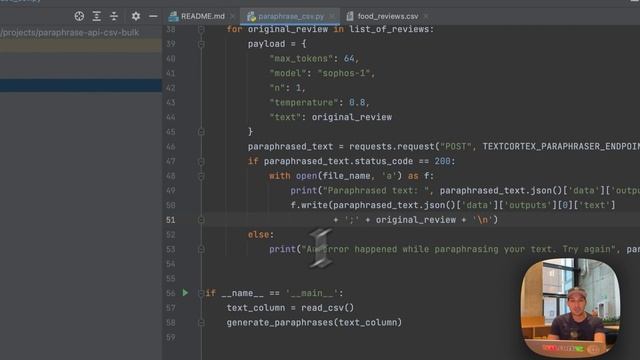Click the webcam video overlay thumbnail
Viewport: 640px width, 360px height.
pyautogui.click(x=571, y=307)
